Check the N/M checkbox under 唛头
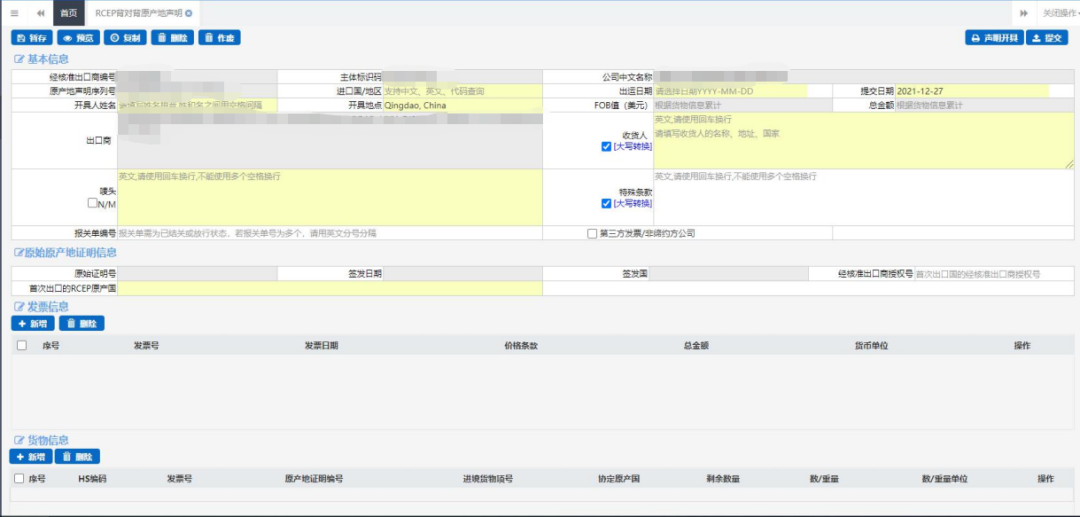The image size is (1080, 517). point(92,203)
